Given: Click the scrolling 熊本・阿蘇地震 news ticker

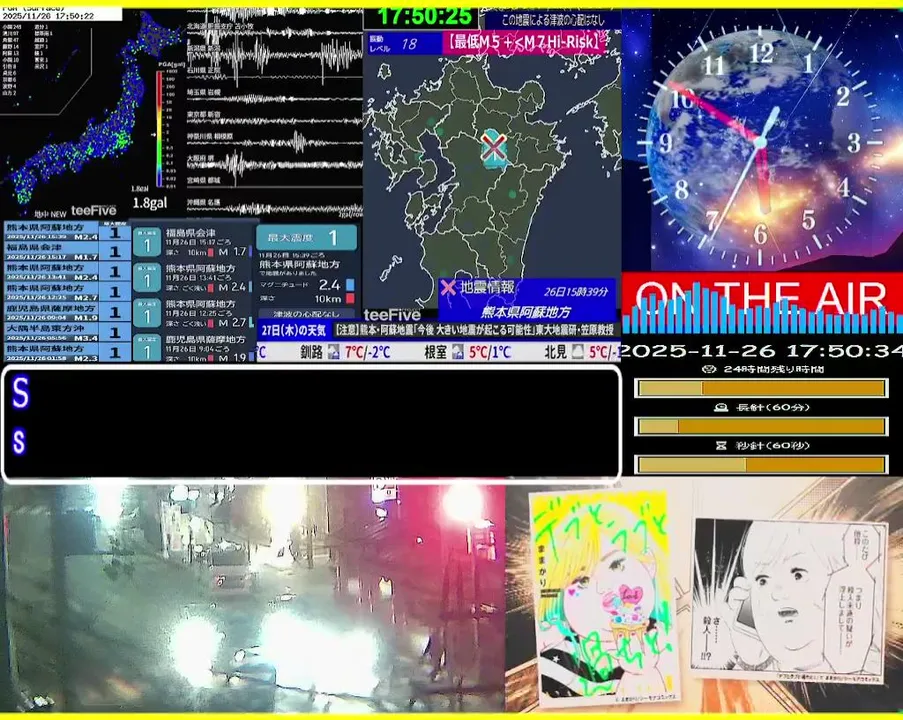Looking at the screenshot, I should click(x=476, y=330).
